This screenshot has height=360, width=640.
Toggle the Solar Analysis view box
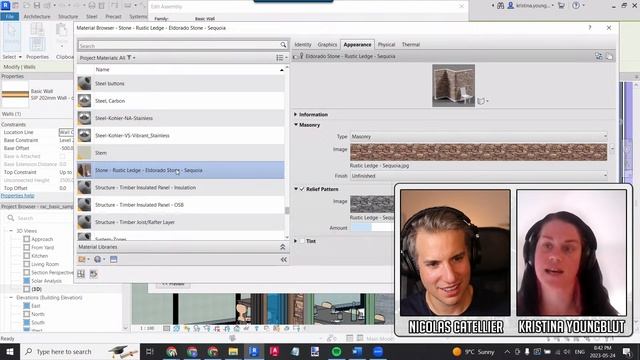point(27,281)
